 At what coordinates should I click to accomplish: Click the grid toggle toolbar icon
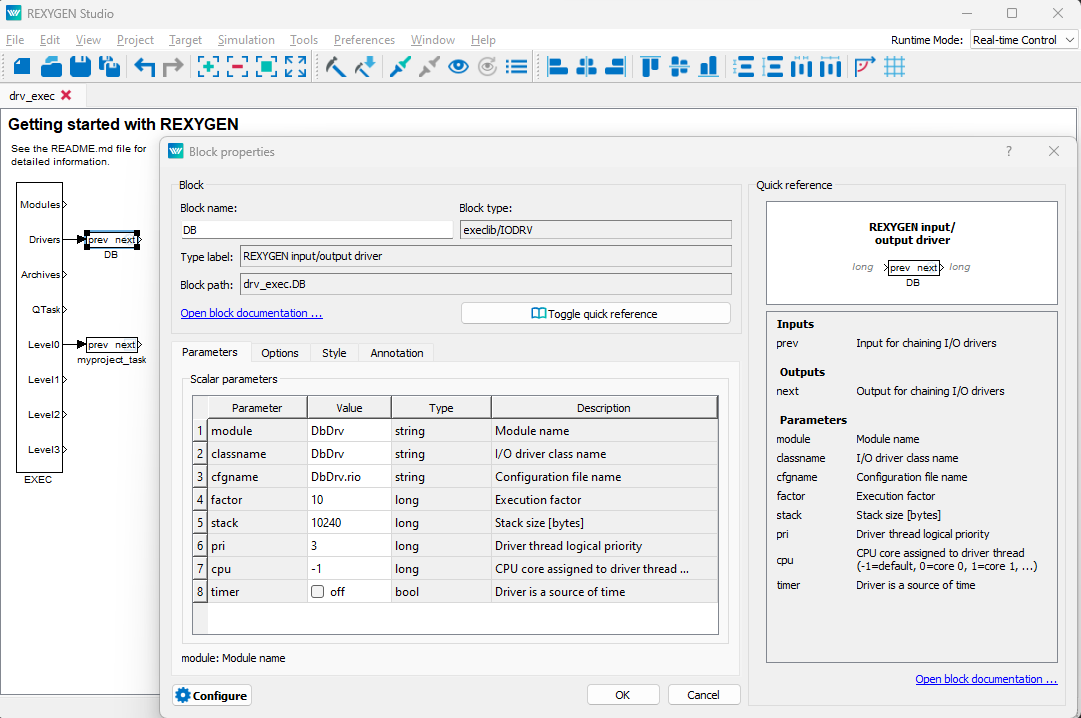(894, 67)
